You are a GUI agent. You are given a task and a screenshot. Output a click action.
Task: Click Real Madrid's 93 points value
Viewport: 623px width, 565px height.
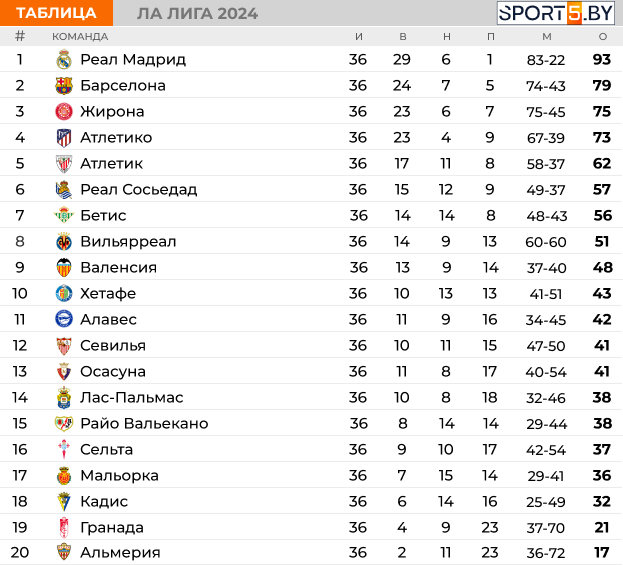(x=601, y=60)
